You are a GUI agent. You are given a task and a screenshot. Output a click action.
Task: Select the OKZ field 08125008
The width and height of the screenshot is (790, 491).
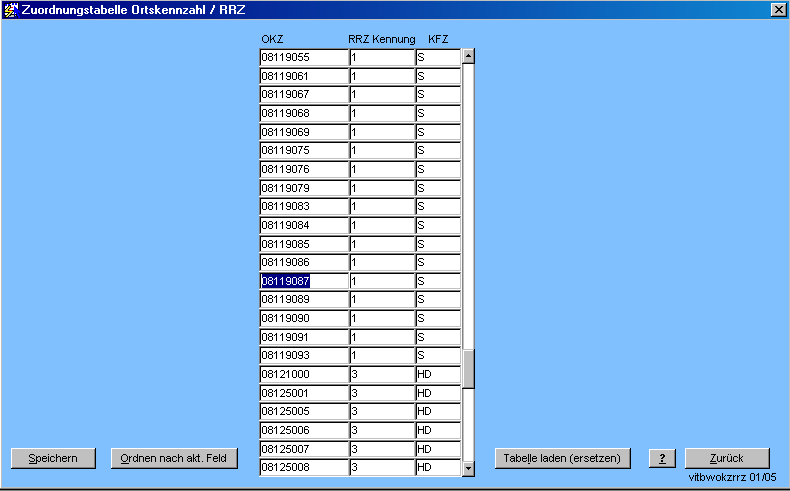tap(303, 467)
